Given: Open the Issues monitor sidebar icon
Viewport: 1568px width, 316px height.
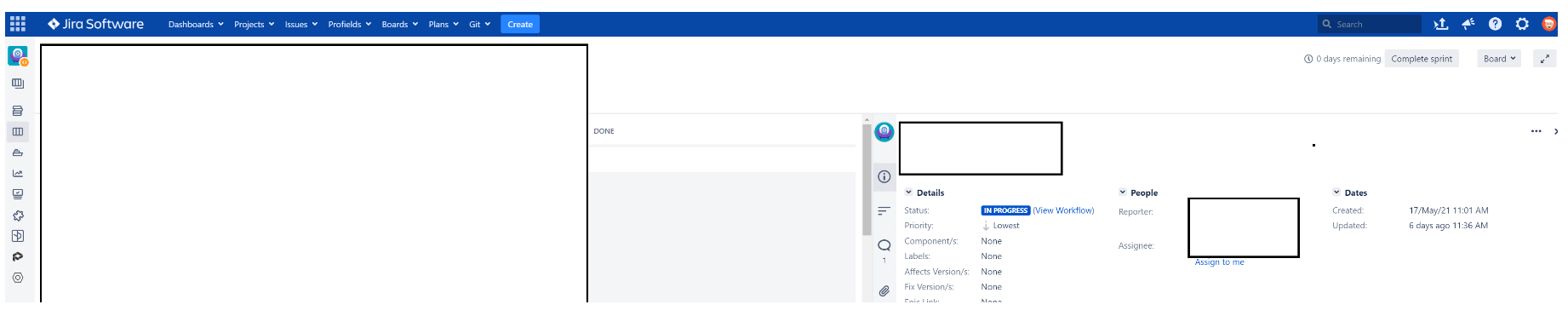Looking at the screenshot, I should (18, 194).
